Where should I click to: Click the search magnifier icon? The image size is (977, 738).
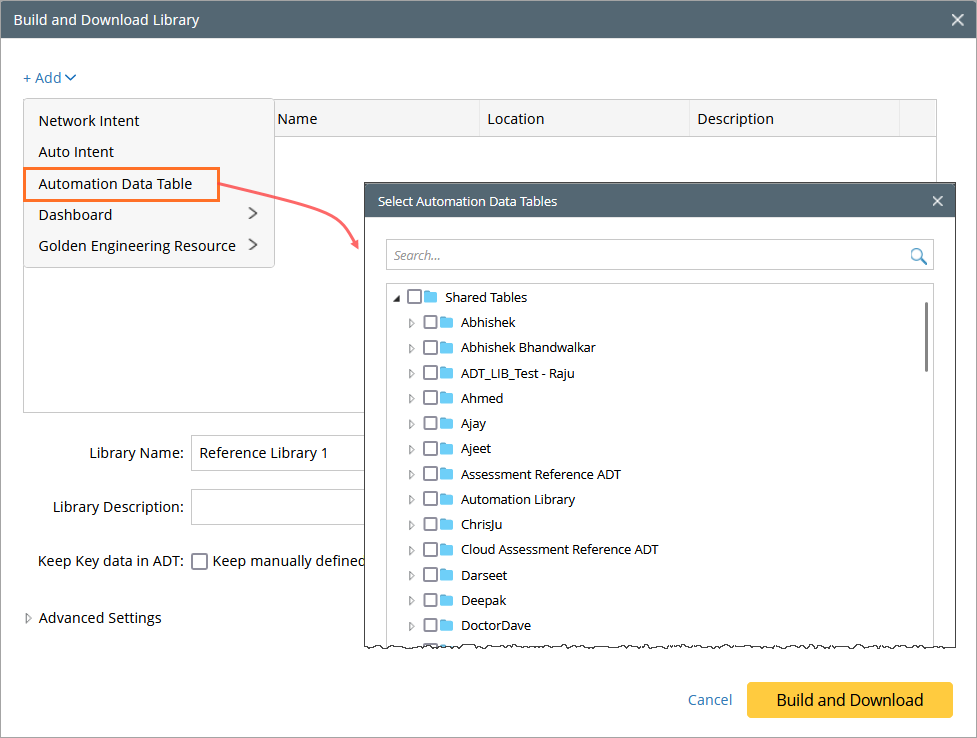point(918,256)
